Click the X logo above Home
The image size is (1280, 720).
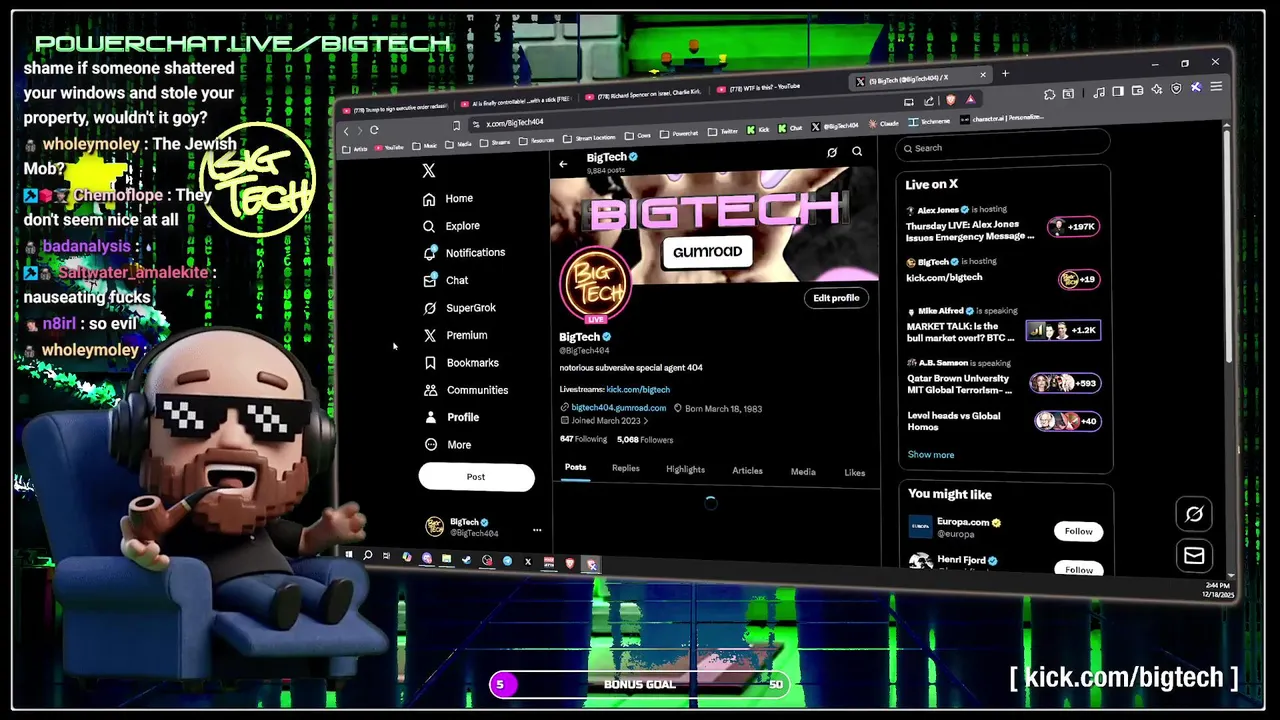(429, 171)
